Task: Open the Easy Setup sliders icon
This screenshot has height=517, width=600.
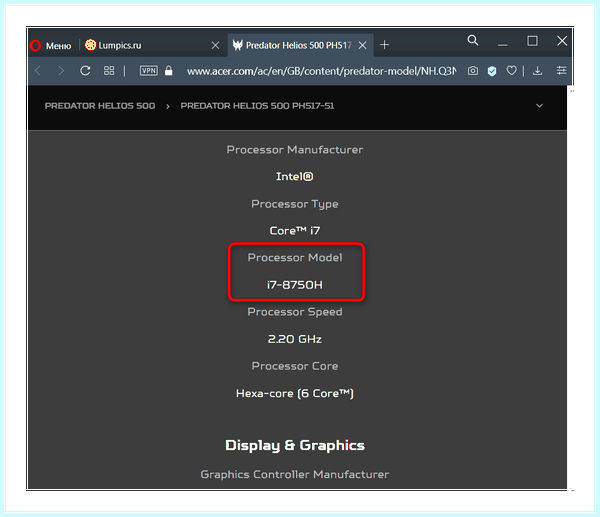Action: 561,70
